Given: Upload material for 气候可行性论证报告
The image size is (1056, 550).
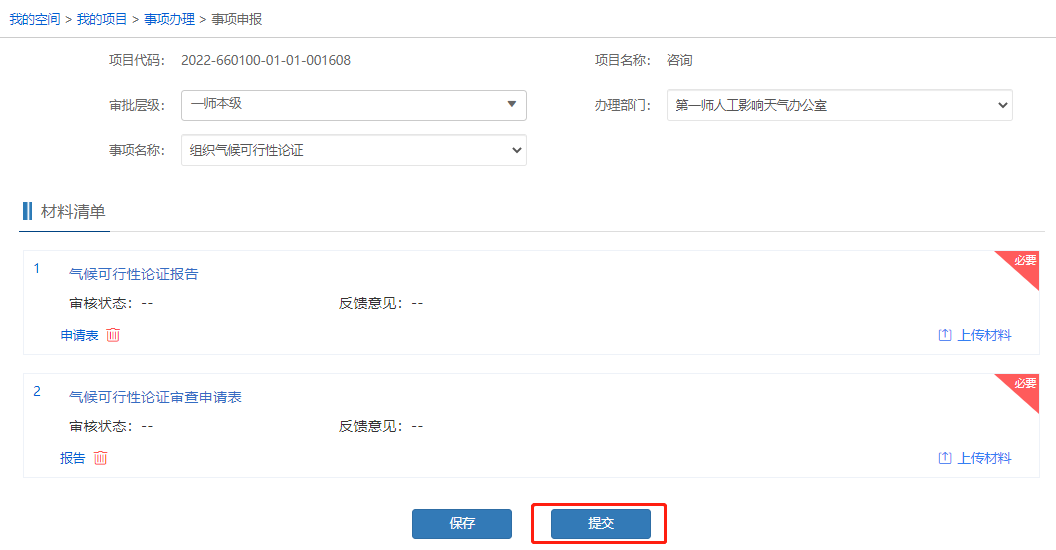Looking at the screenshot, I should pyautogui.click(x=974, y=335).
